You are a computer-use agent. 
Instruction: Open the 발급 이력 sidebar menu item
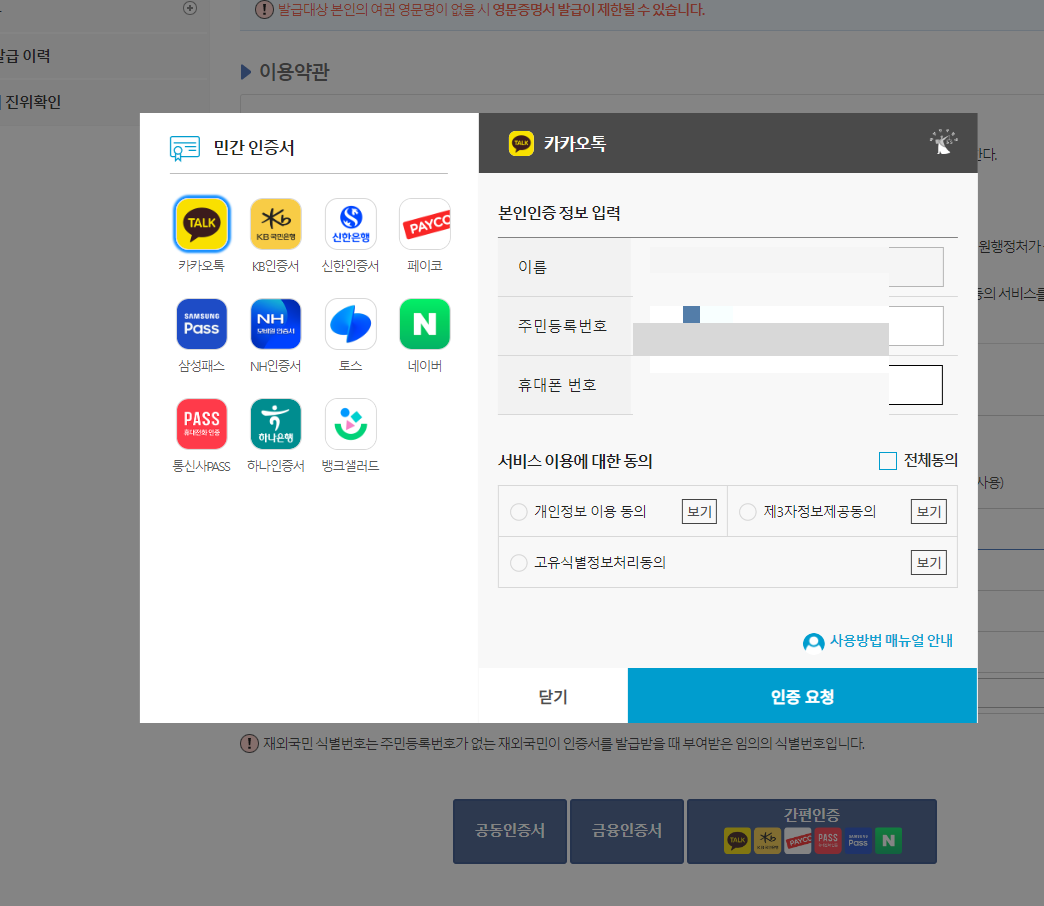pyautogui.click(x=25, y=56)
